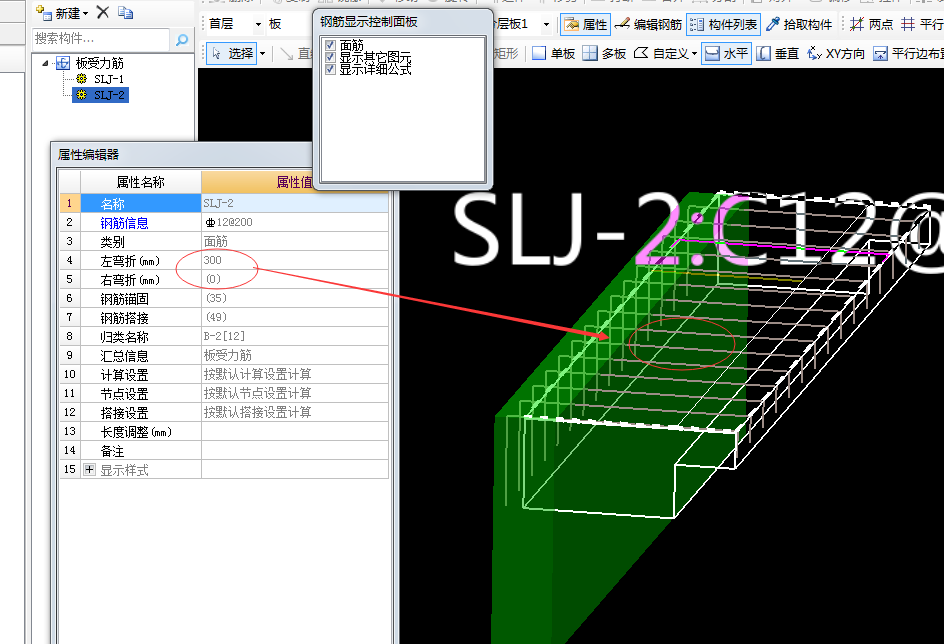Select the 垂直 vertical layout button
Image resolution: width=944 pixels, height=644 pixels.
(777, 54)
